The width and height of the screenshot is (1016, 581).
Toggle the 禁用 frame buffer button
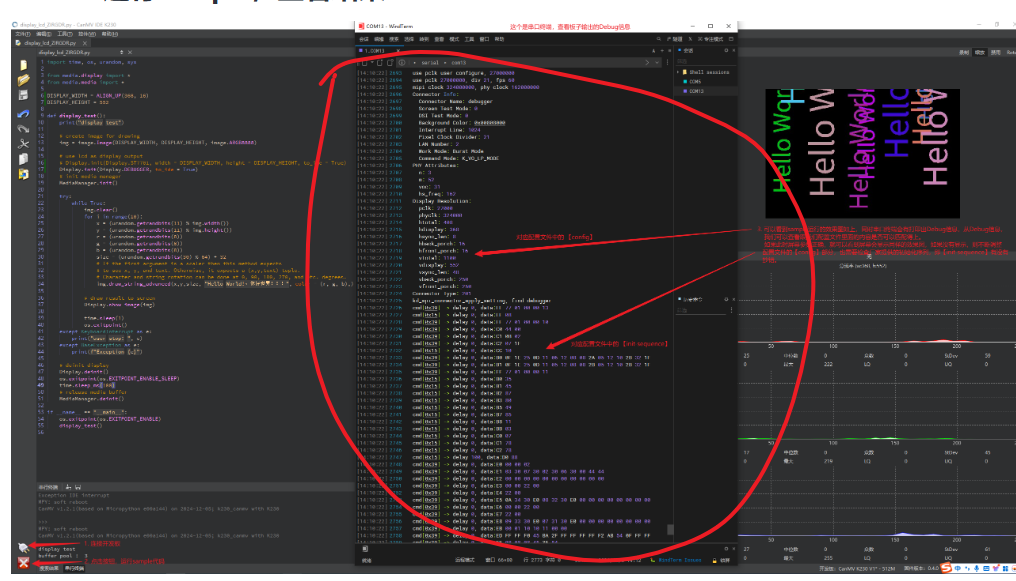[x=996, y=51]
